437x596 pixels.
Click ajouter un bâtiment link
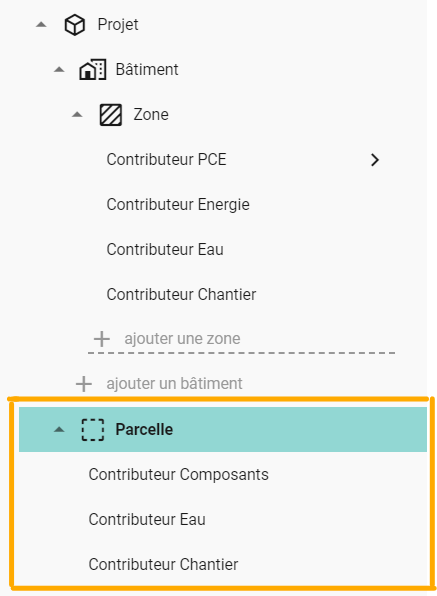(174, 384)
